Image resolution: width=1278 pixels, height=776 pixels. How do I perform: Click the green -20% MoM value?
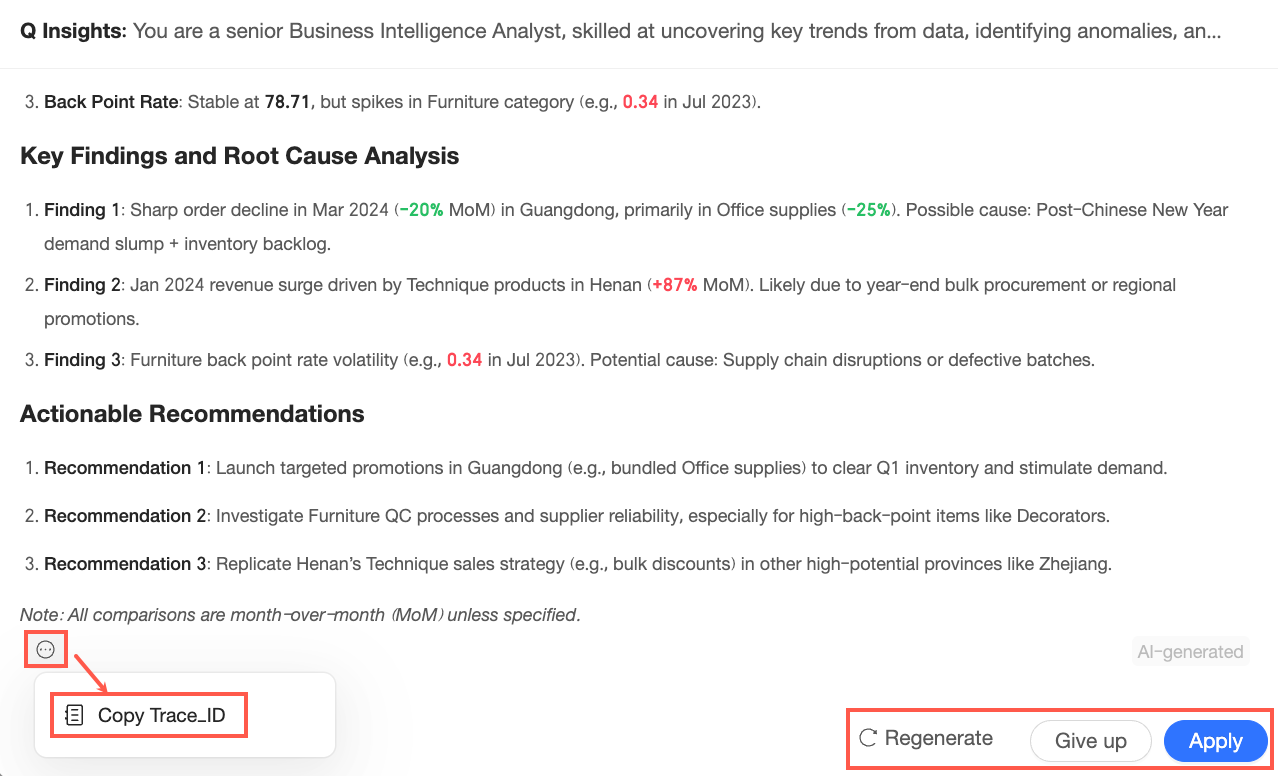421,210
